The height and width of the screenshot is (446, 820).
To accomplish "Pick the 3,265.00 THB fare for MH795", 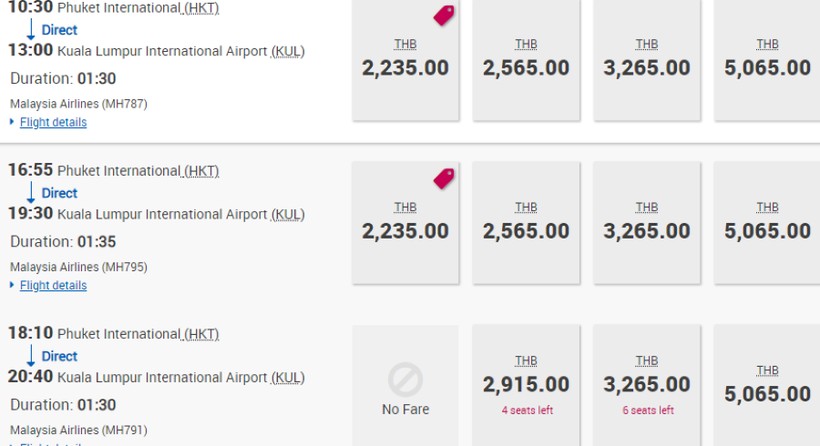I will point(647,223).
